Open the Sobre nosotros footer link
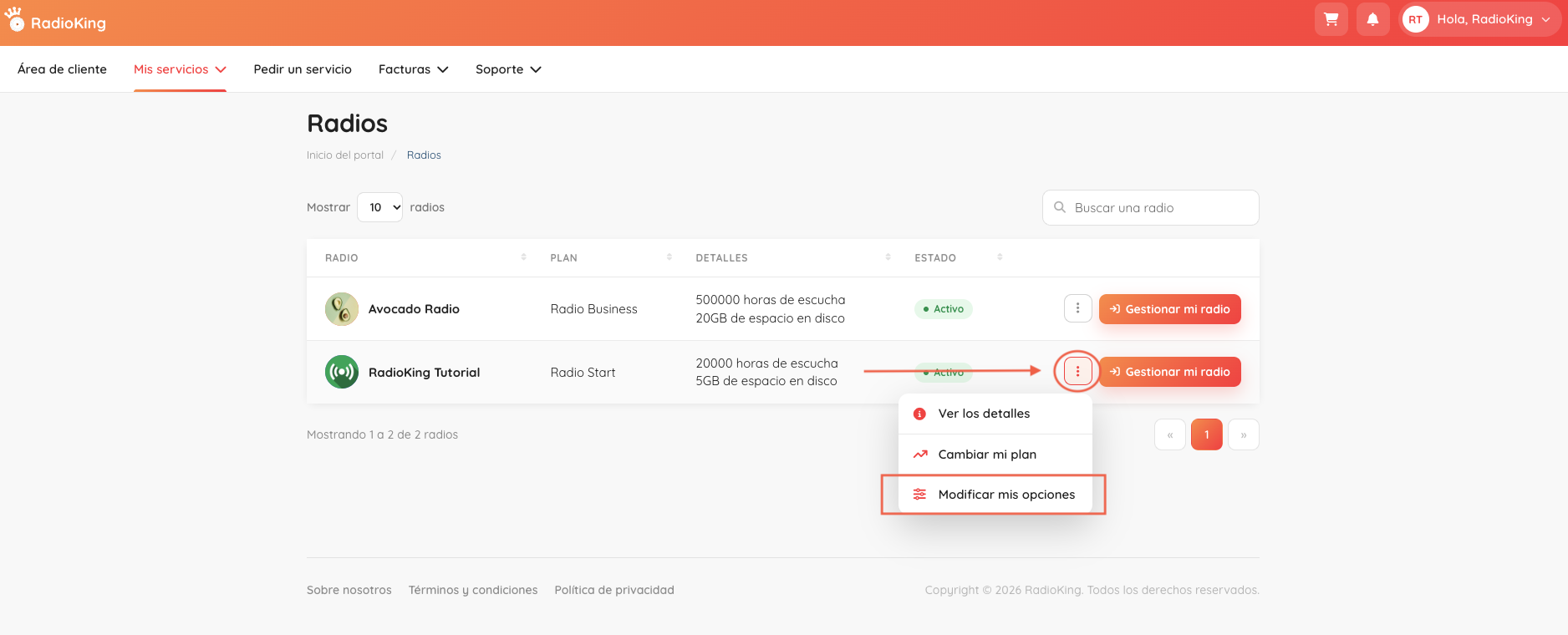The image size is (1568, 635). [x=349, y=590]
